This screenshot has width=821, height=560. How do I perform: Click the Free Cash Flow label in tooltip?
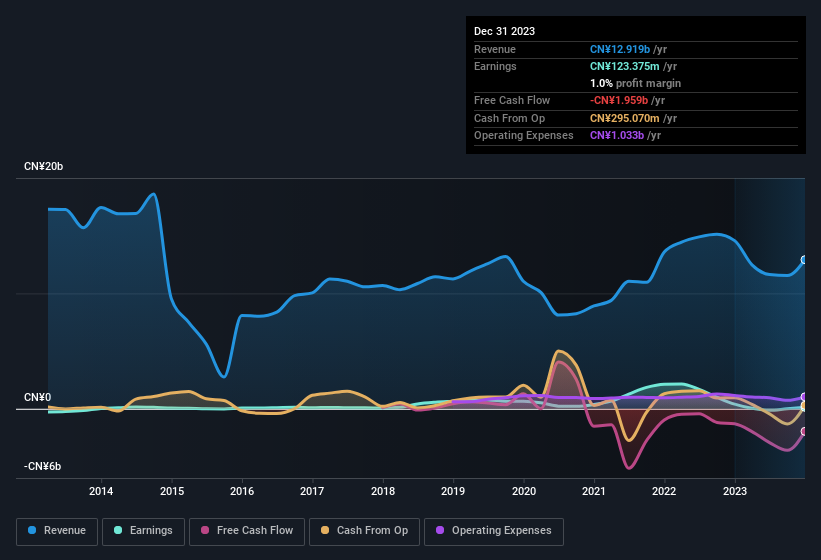click(512, 100)
